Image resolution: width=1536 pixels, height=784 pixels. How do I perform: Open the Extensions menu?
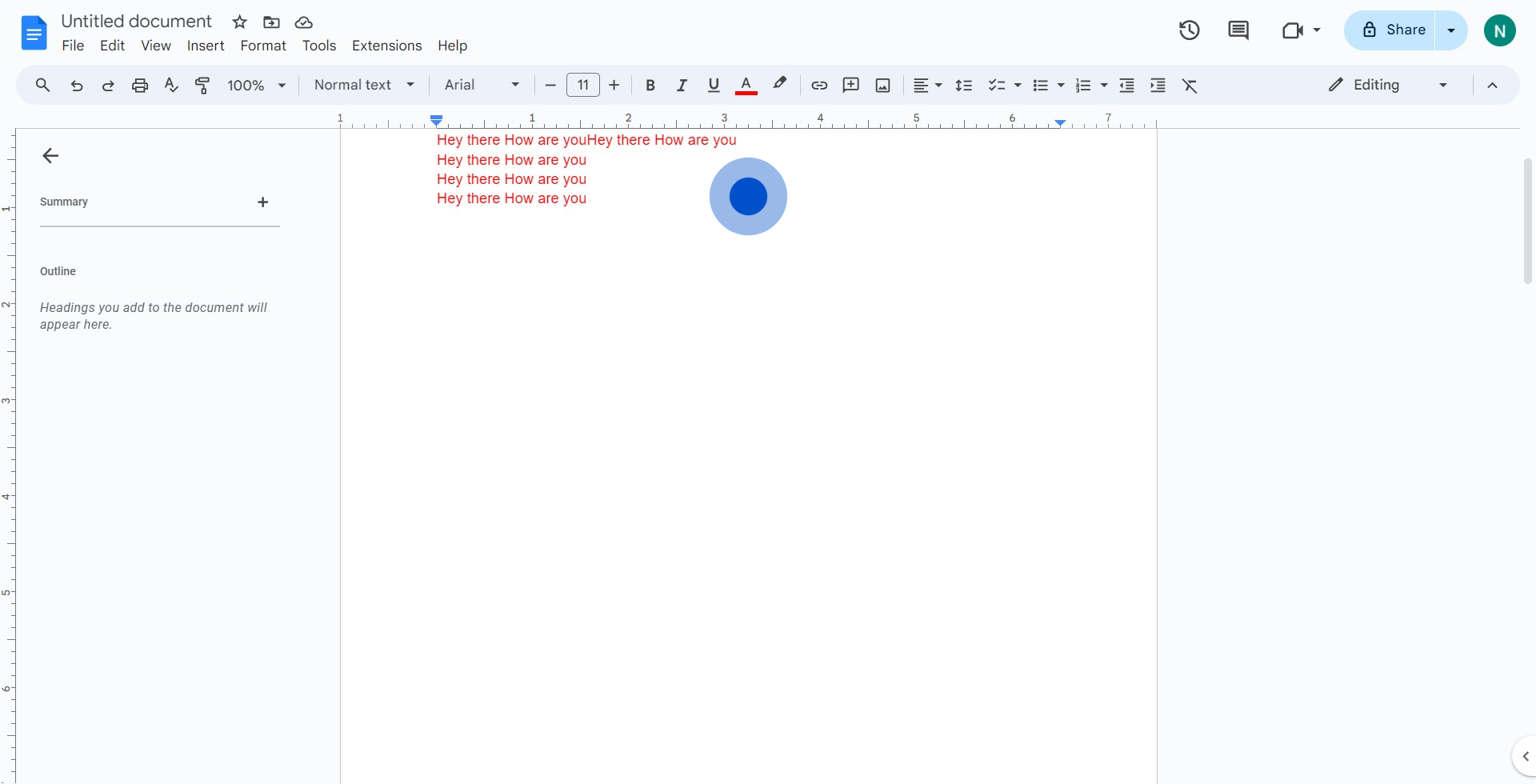point(386,46)
